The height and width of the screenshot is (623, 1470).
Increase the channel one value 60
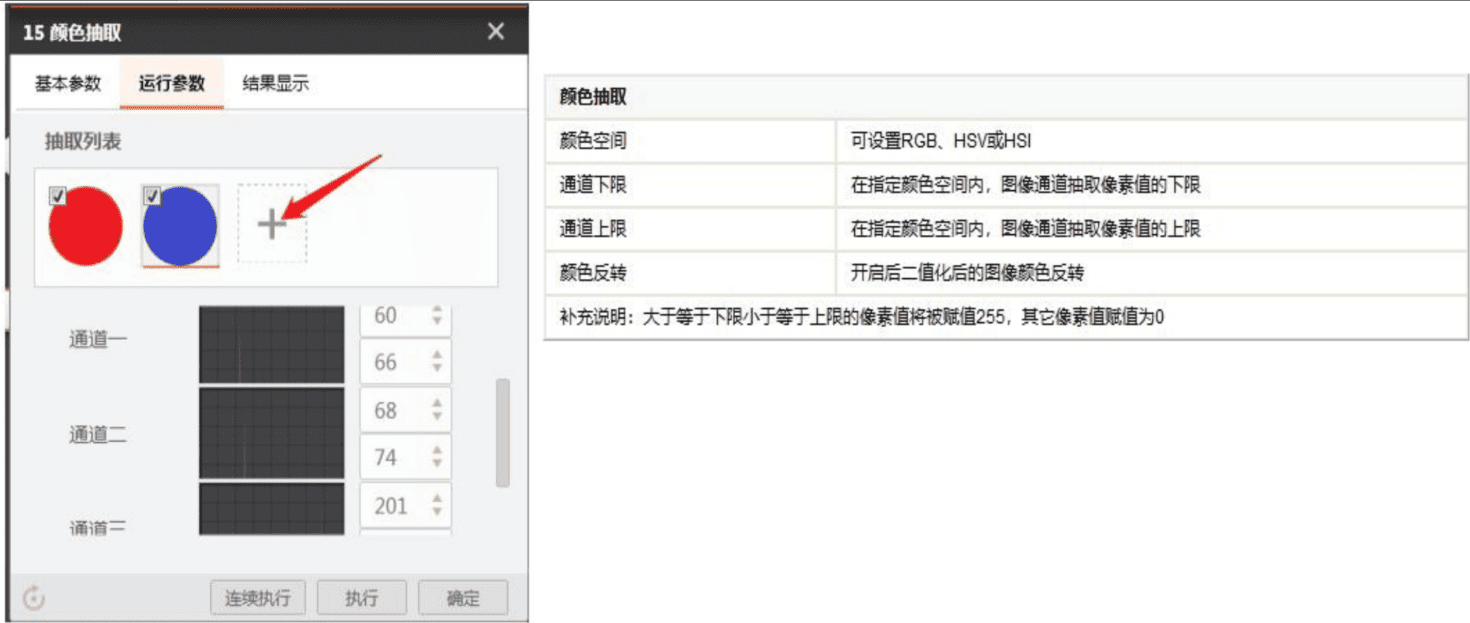click(x=437, y=310)
